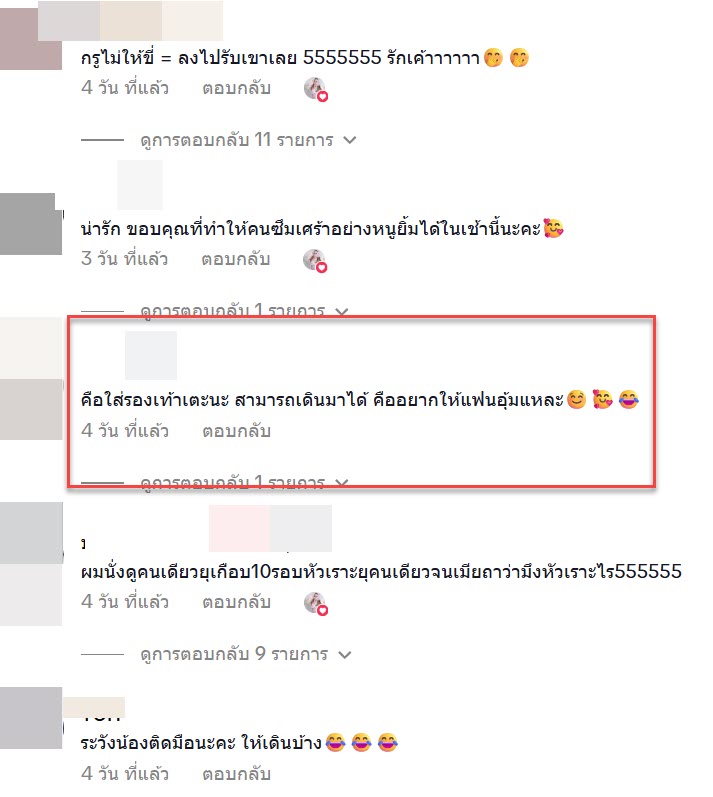Reply (ตอบกลับ) to the first comment
713x797 pixels.
[236, 88]
